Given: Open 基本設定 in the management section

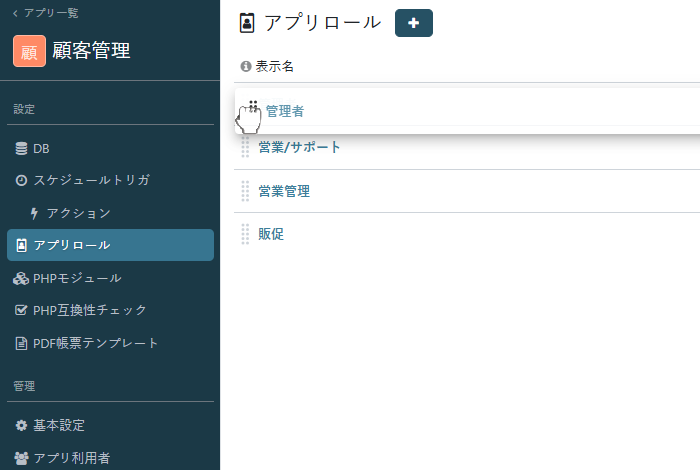Looking at the screenshot, I should coord(59,425).
